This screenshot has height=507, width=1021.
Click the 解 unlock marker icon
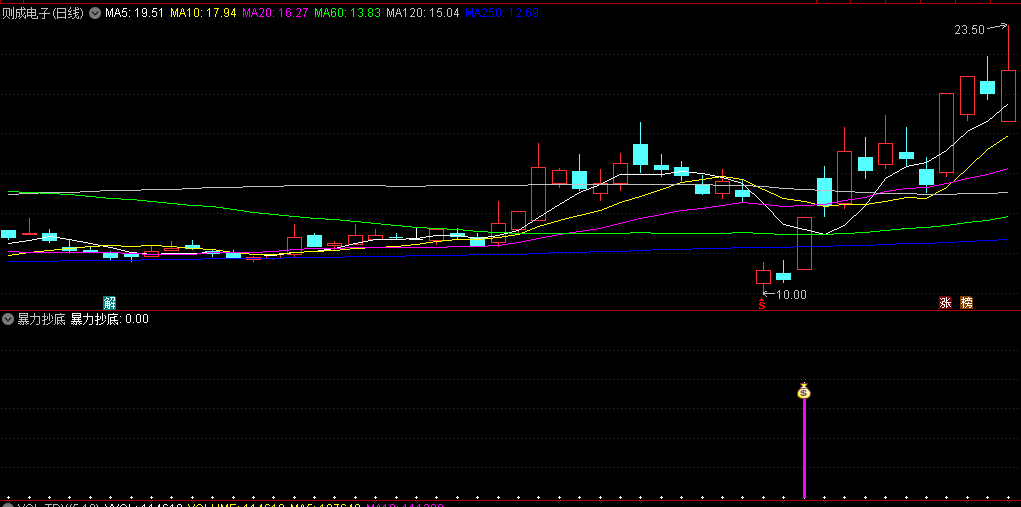click(109, 303)
